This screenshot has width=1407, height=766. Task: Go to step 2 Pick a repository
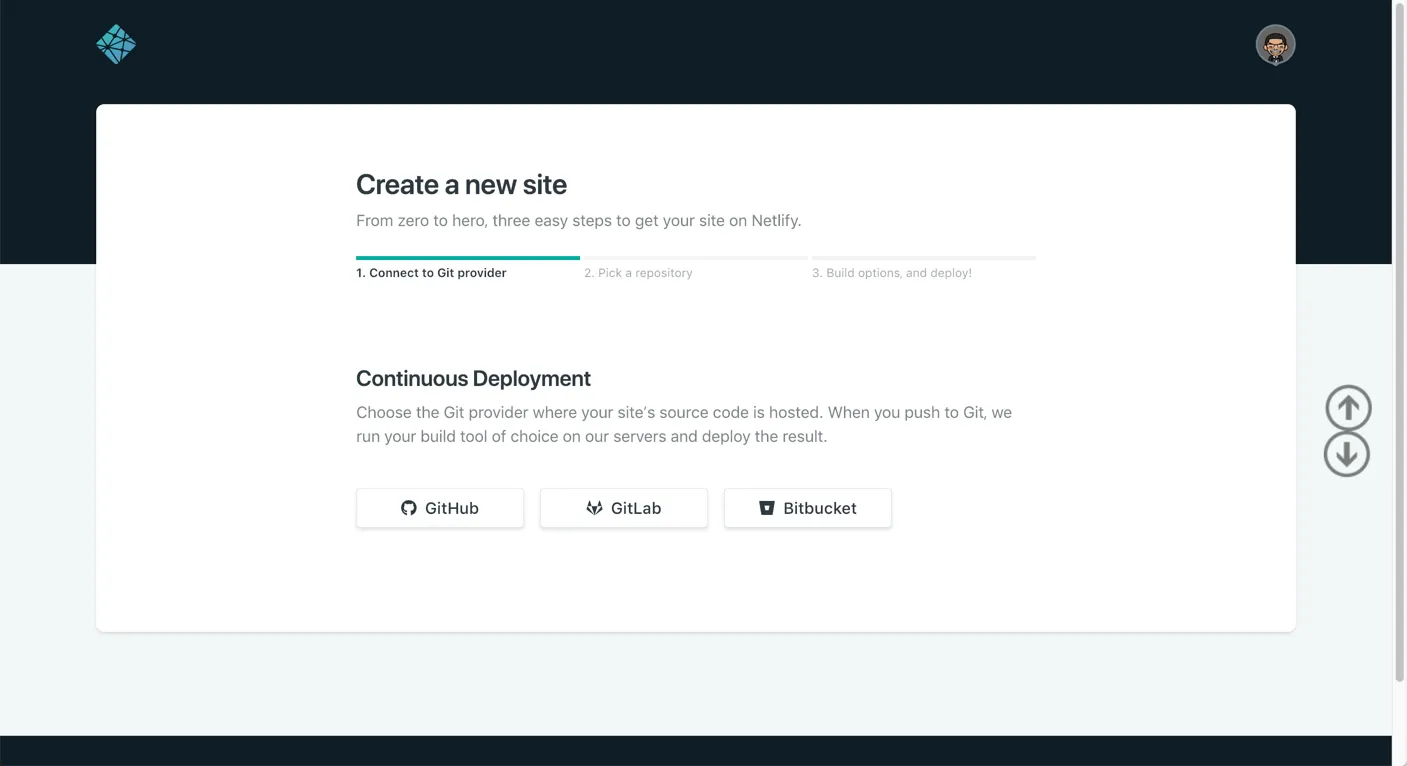pyautogui.click(x=638, y=273)
